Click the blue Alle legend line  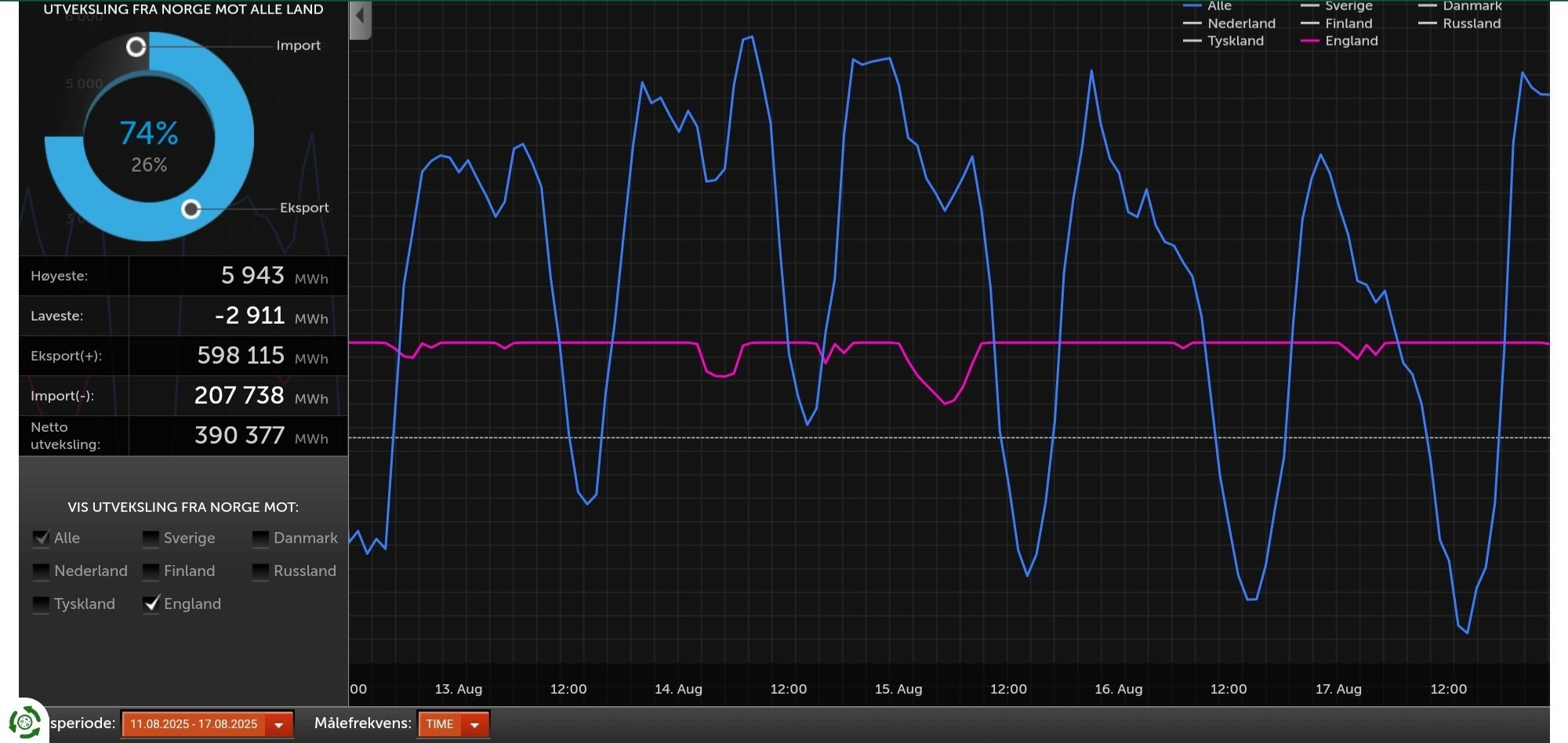pyautogui.click(x=1192, y=6)
